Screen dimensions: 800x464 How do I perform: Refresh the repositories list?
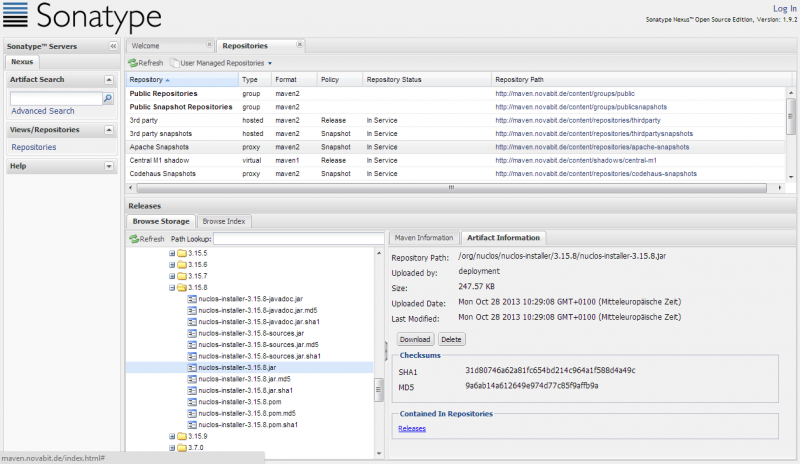(146, 63)
